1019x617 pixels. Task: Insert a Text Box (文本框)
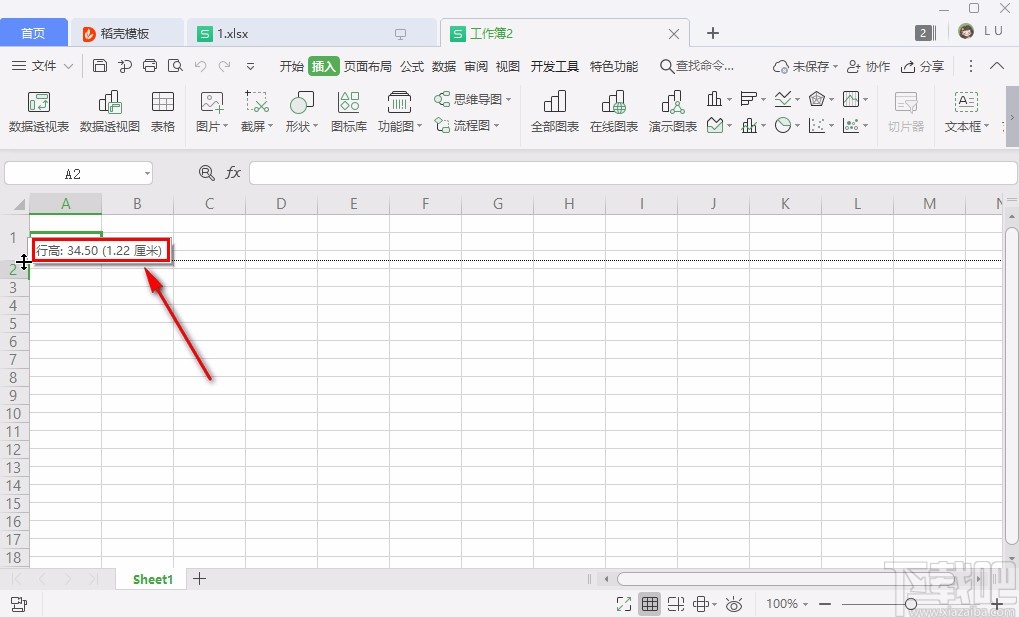(x=963, y=110)
